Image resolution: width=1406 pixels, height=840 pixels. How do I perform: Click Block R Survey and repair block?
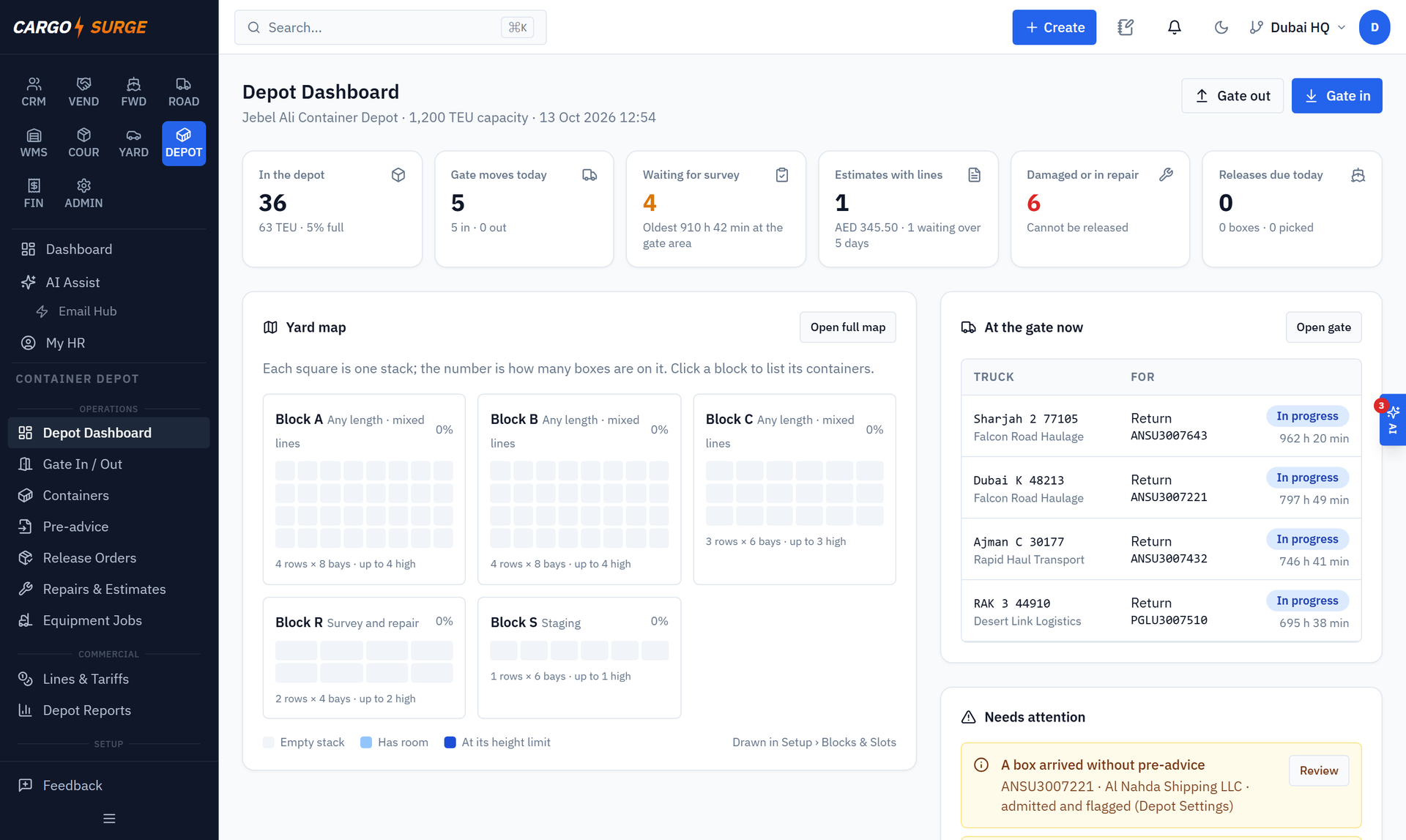(364, 658)
